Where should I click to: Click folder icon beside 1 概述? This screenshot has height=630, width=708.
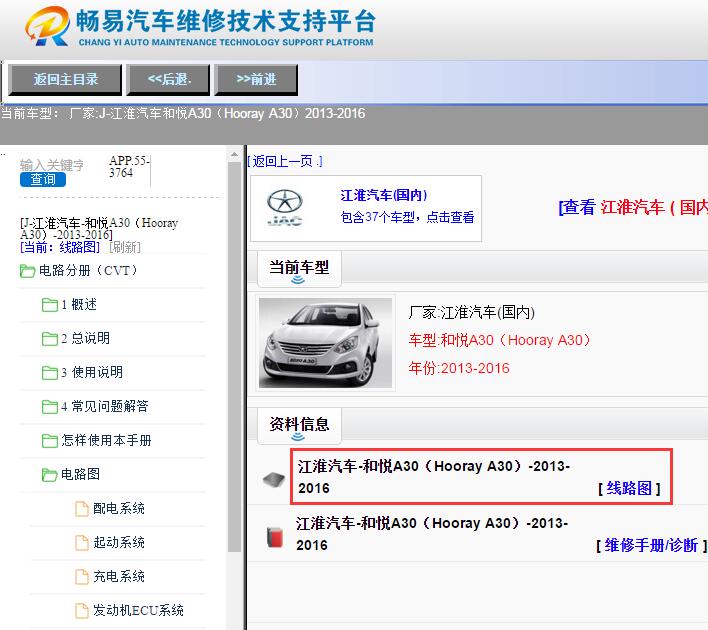(x=50, y=305)
